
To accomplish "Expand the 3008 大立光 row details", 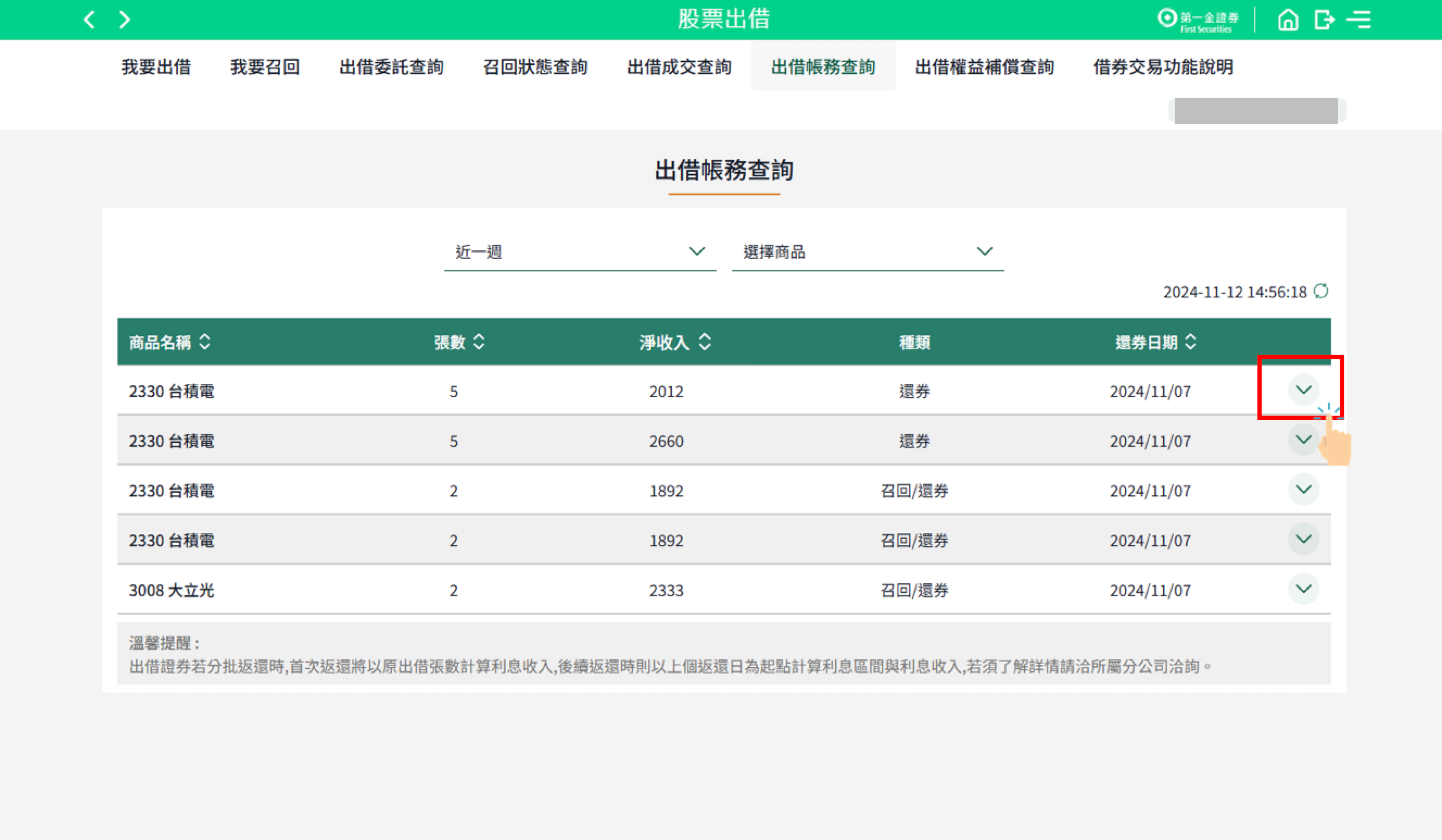I will [1303, 589].
